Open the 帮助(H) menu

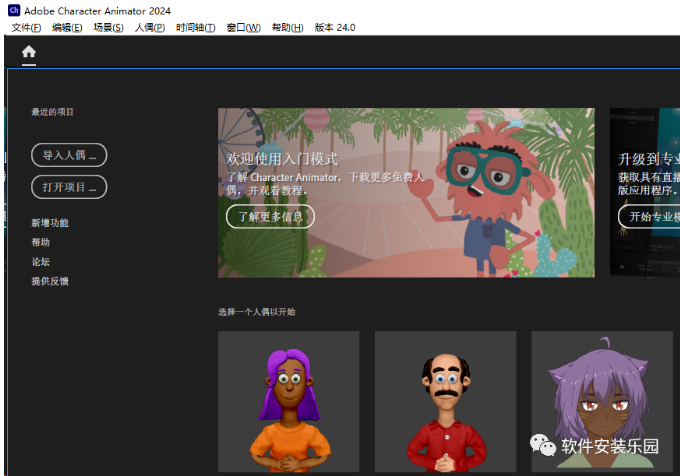click(288, 28)
